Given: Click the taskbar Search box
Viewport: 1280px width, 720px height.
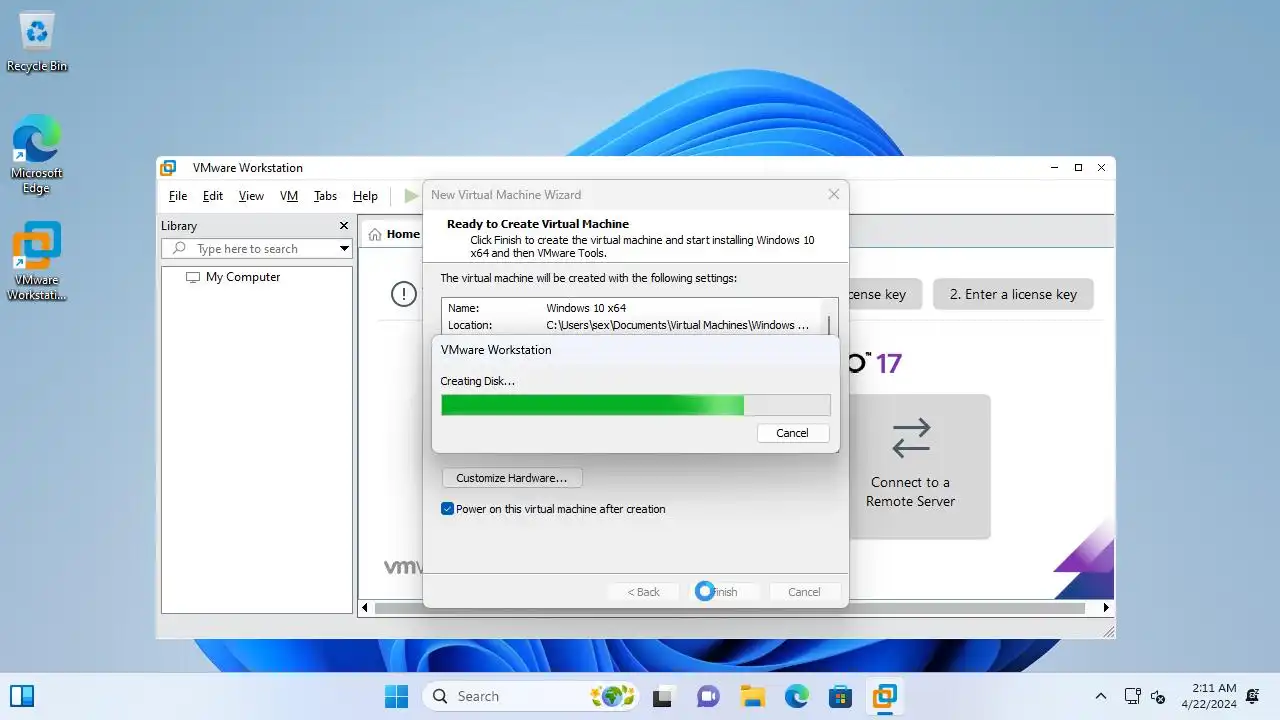Looking at the screenshot, I should pyautogui.click(x=531, y=696).
